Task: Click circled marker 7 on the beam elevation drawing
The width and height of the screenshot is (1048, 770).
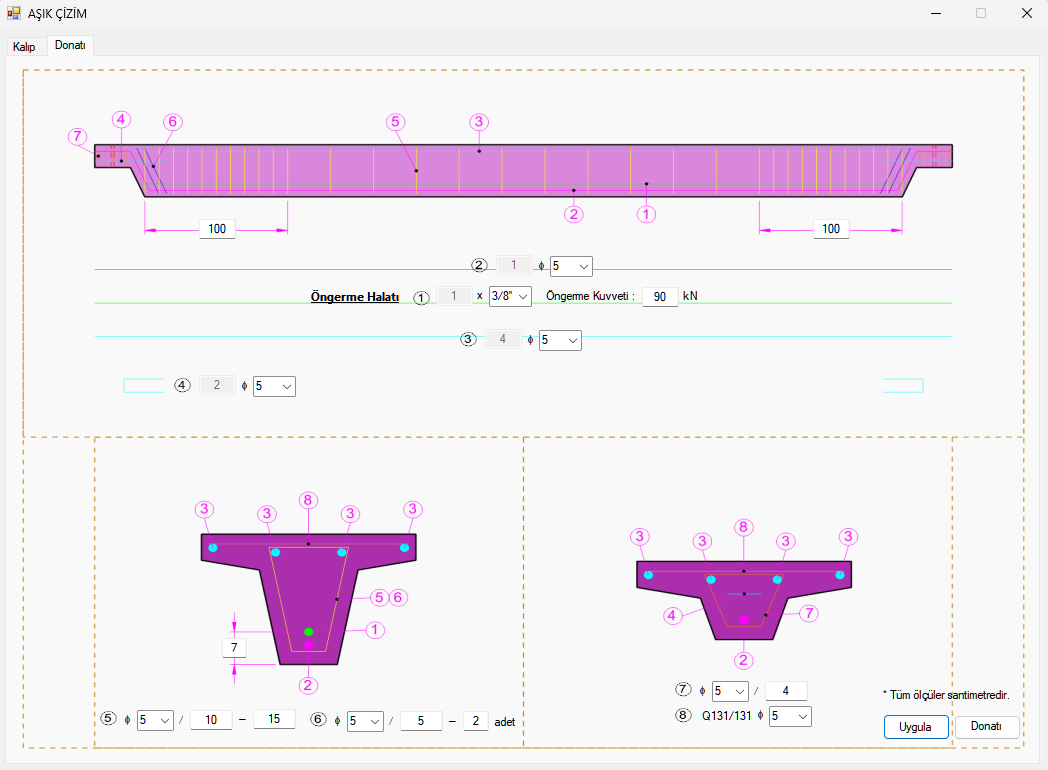Action: [x=77, y=136]
